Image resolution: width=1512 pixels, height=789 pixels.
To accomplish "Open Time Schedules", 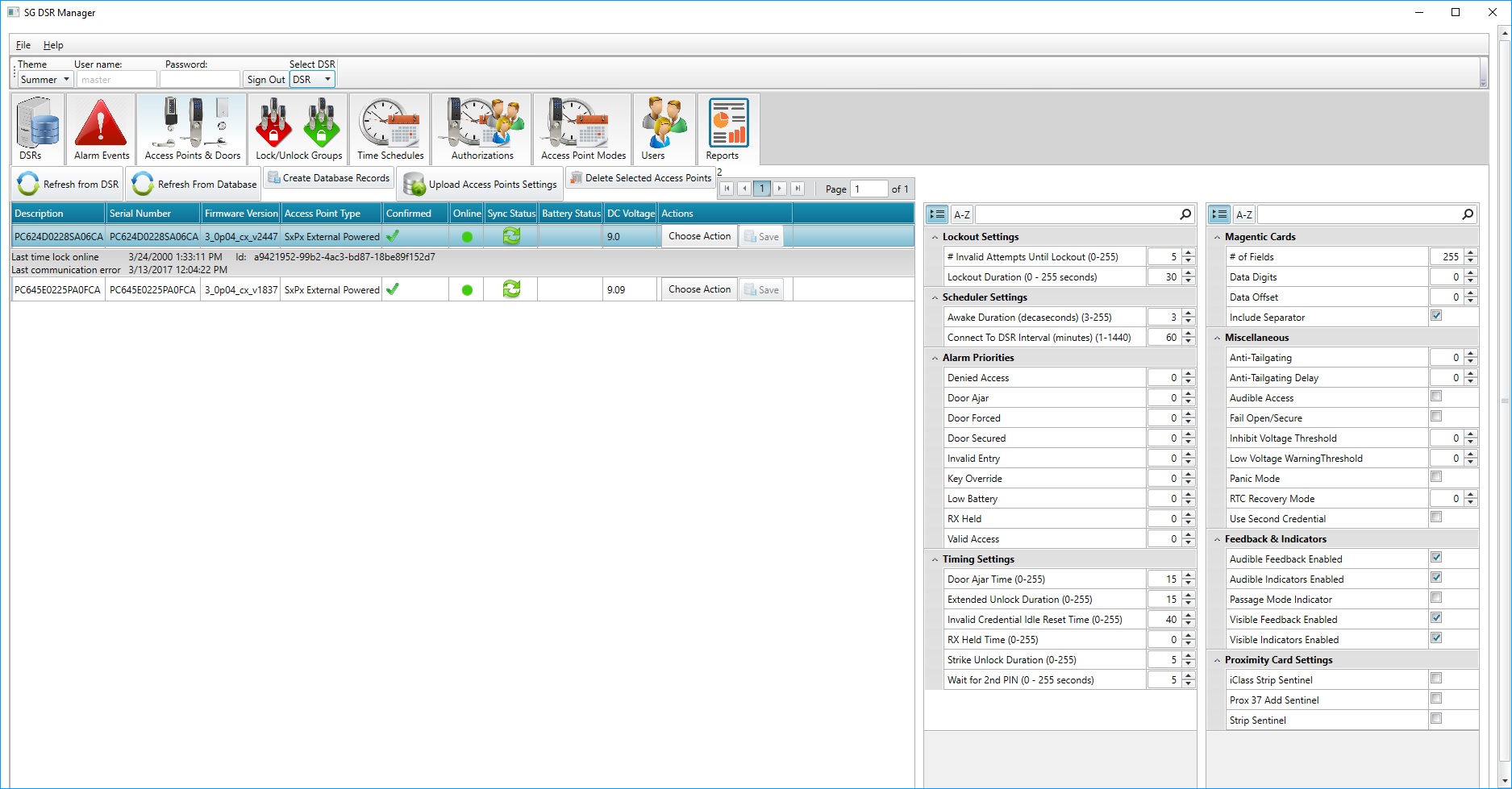I will pyautogui.click(x=390, y=129).
